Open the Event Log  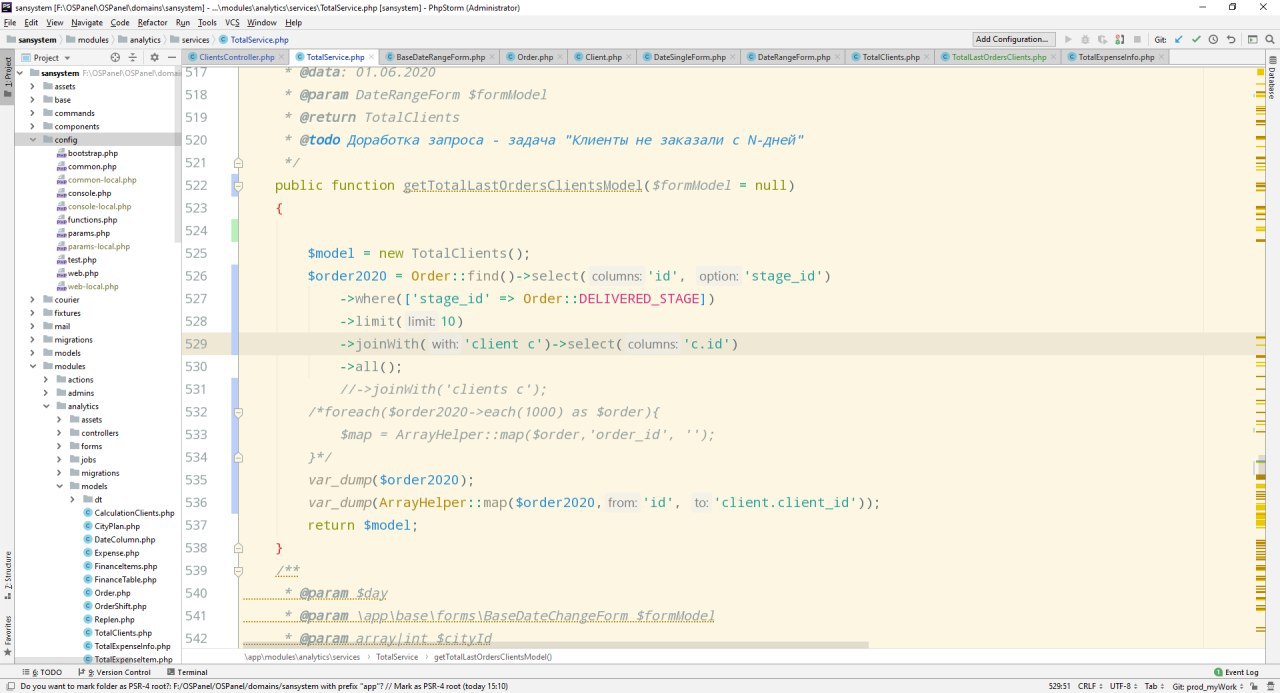point(1236,673)
